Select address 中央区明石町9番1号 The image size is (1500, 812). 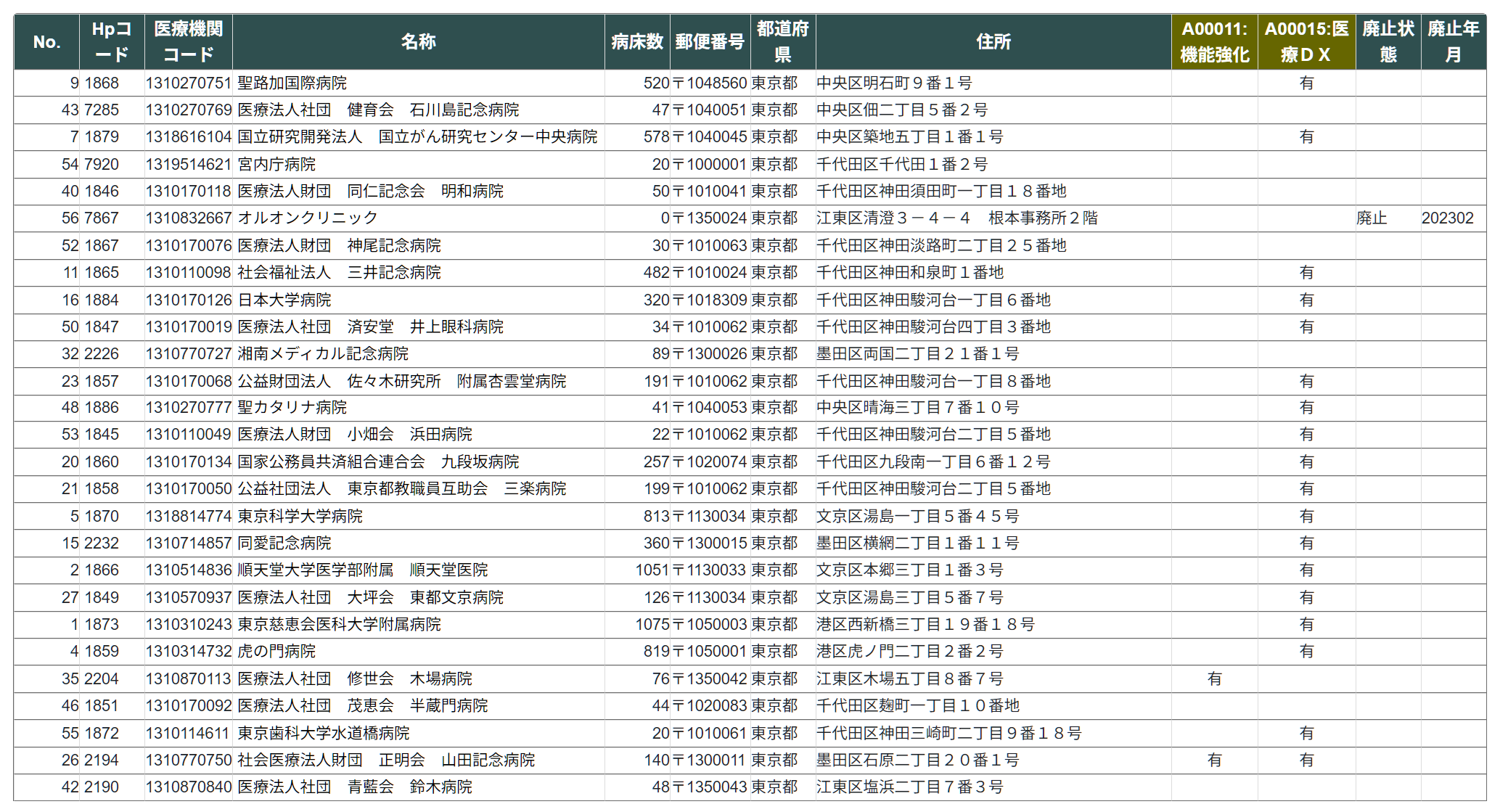[x=993, y=83]
